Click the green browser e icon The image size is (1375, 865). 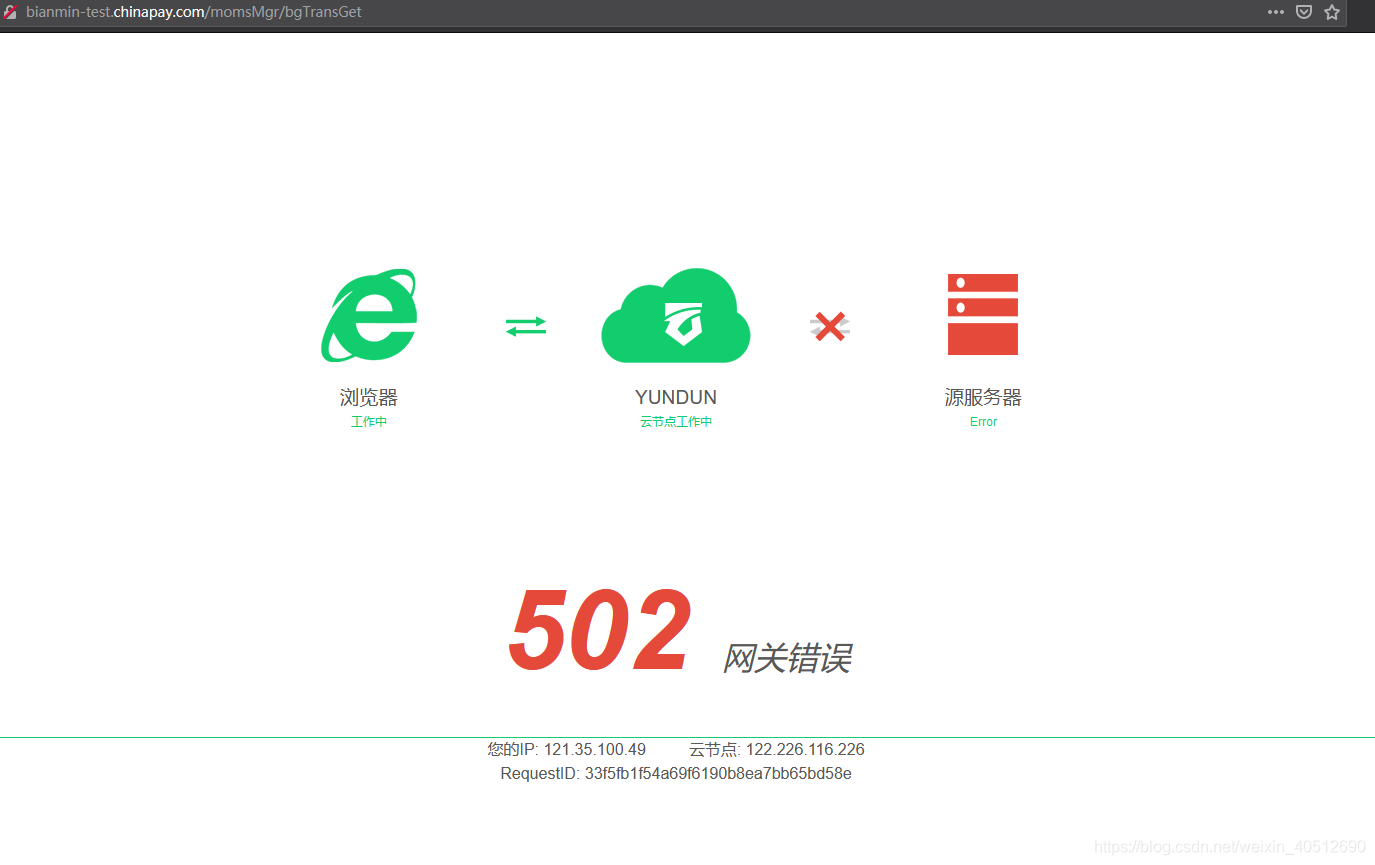(369, 315)
